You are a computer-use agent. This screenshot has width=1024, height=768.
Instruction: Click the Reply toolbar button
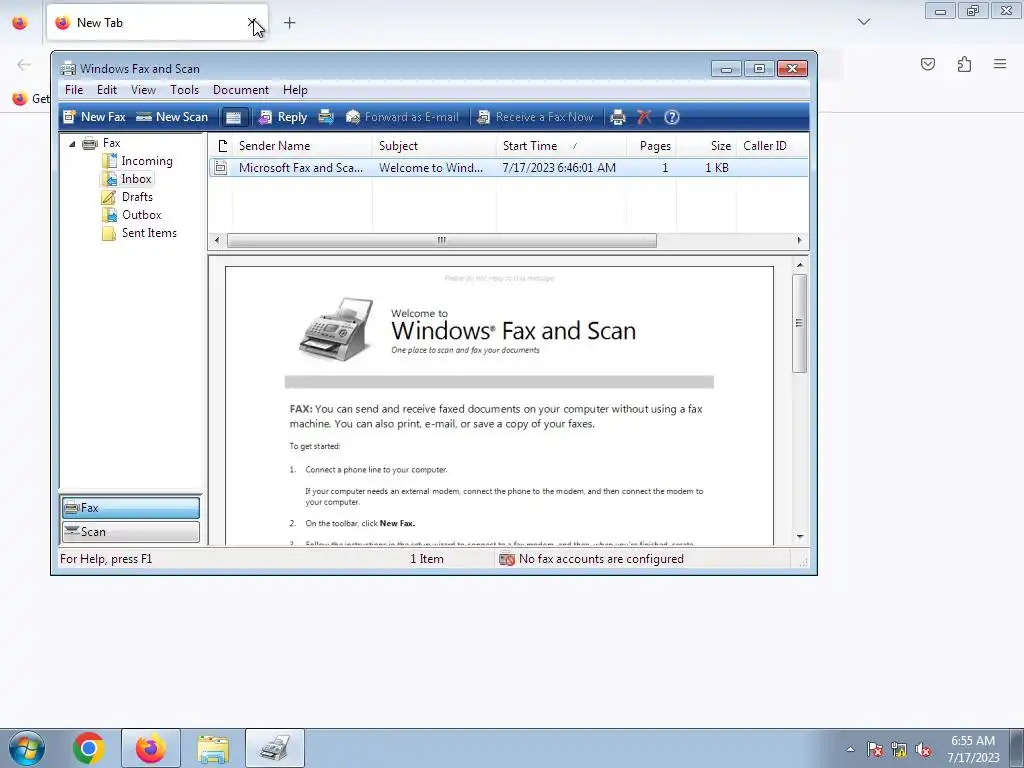coord(282,117)
